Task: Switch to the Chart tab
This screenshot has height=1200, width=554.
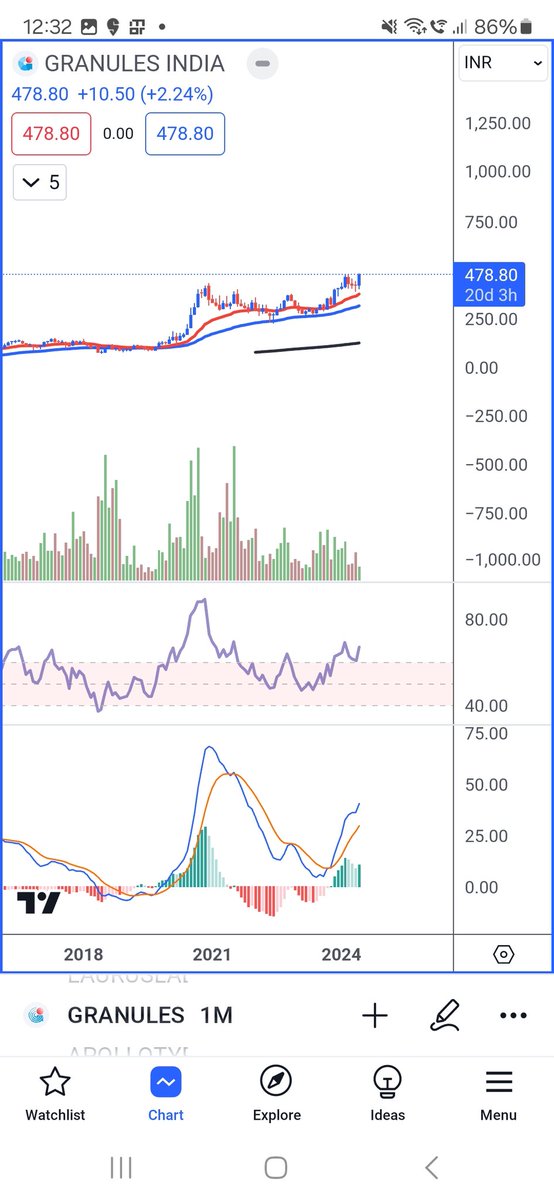Action: coord(166,1093)
